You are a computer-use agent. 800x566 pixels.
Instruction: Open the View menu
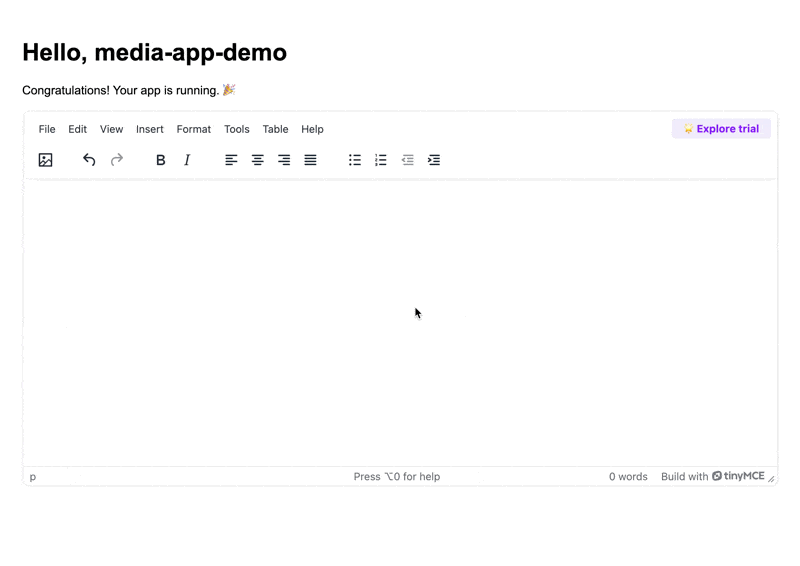(x=111, y=129)
